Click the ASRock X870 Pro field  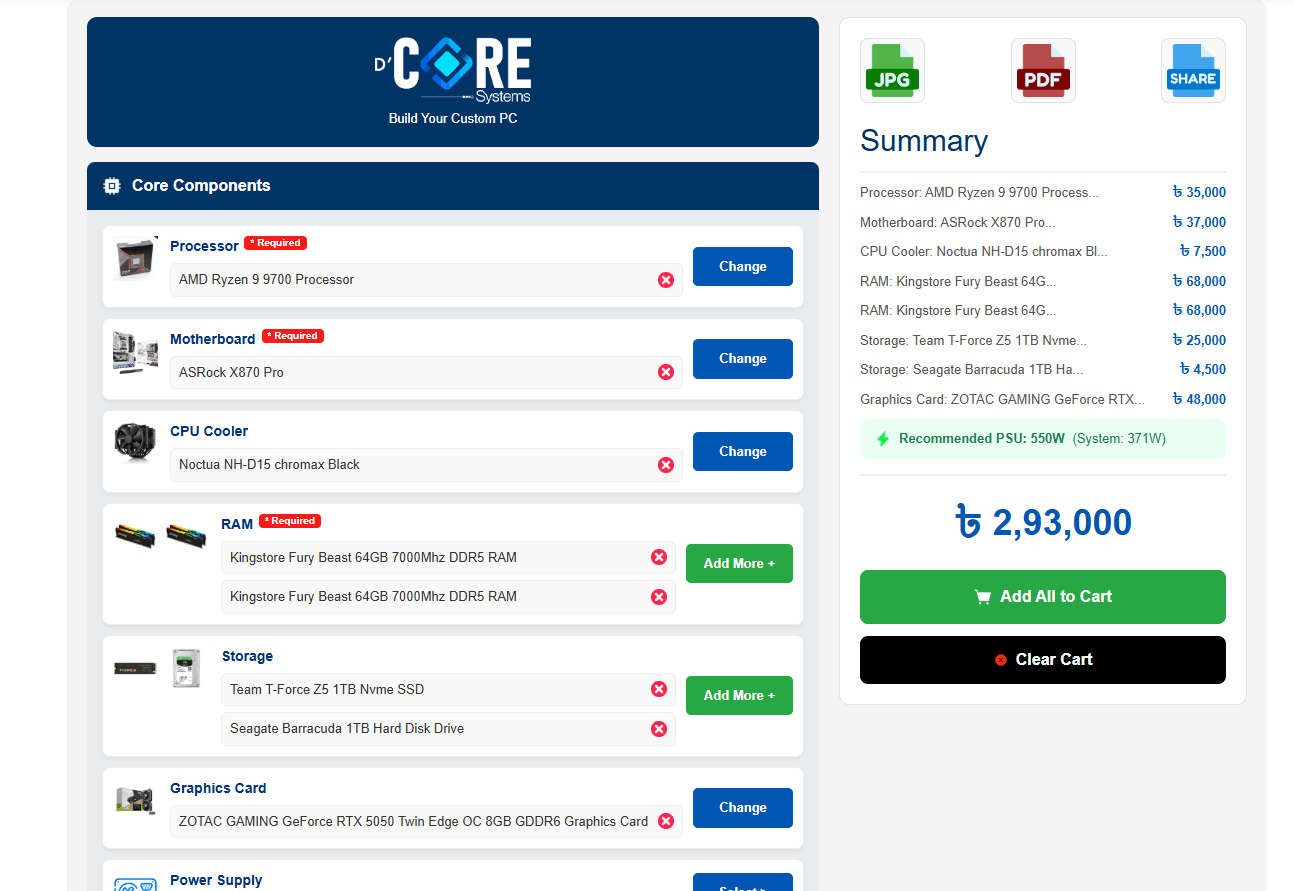point(426,373)
